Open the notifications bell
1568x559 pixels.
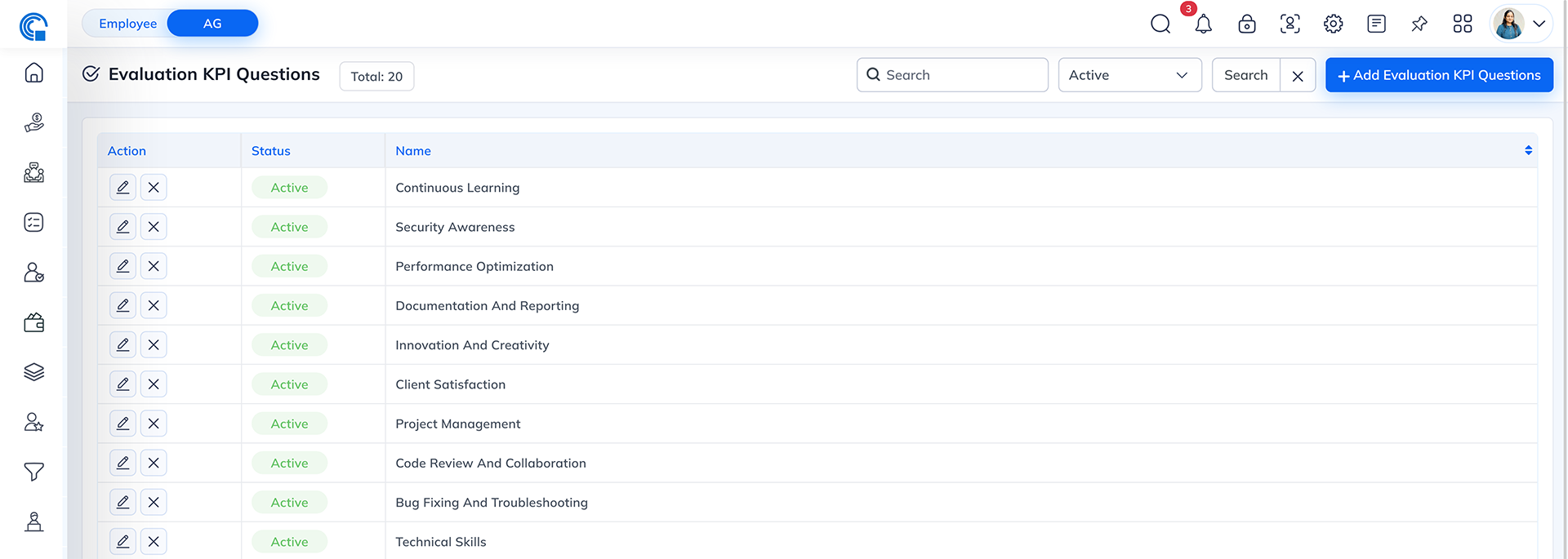pos(1203,24)
